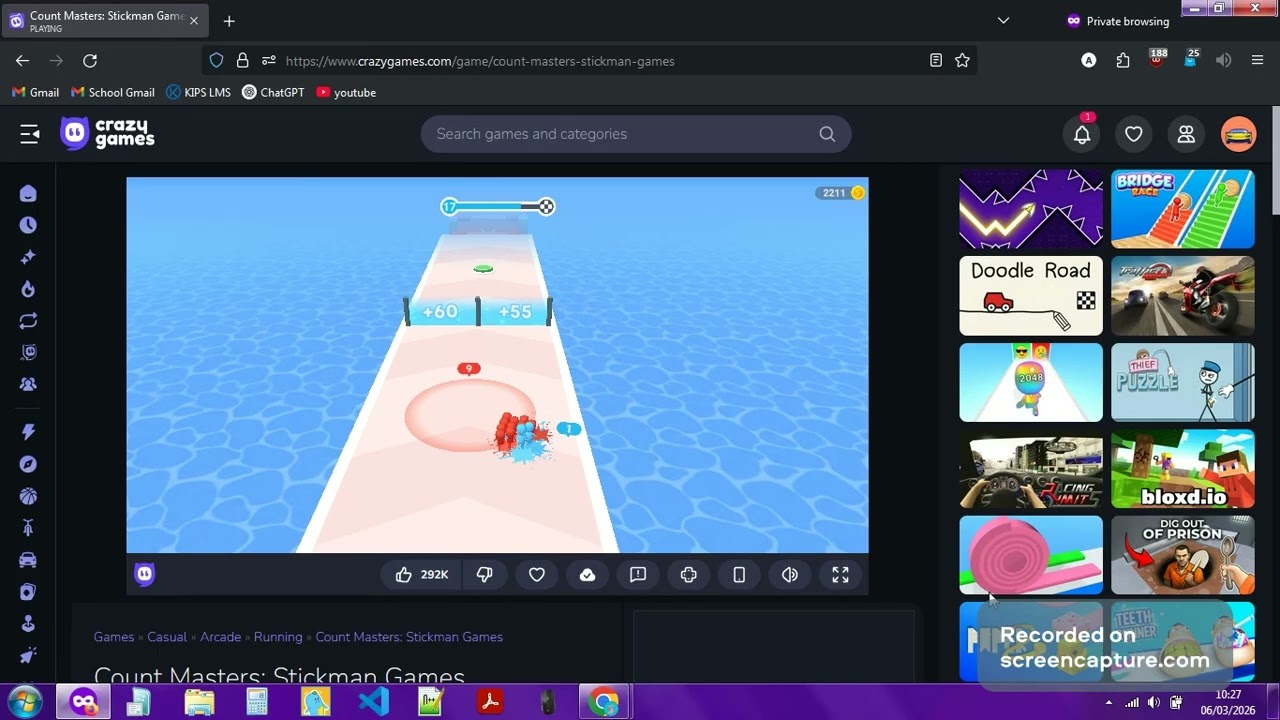This screenshot has width=1280, height=720.
Task: Open user profile avatar
Action: pos(1238,134)
